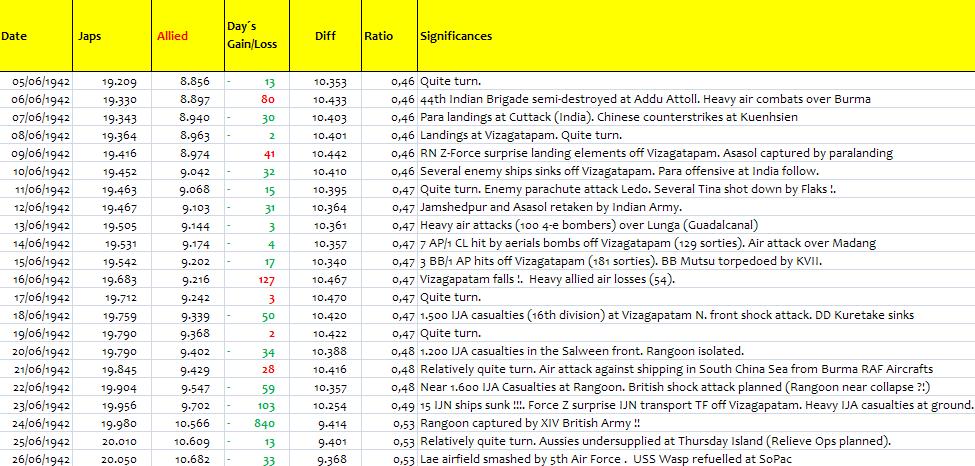Select Allied value 9.702
975x466 pixels.
[x=188, y=406]
